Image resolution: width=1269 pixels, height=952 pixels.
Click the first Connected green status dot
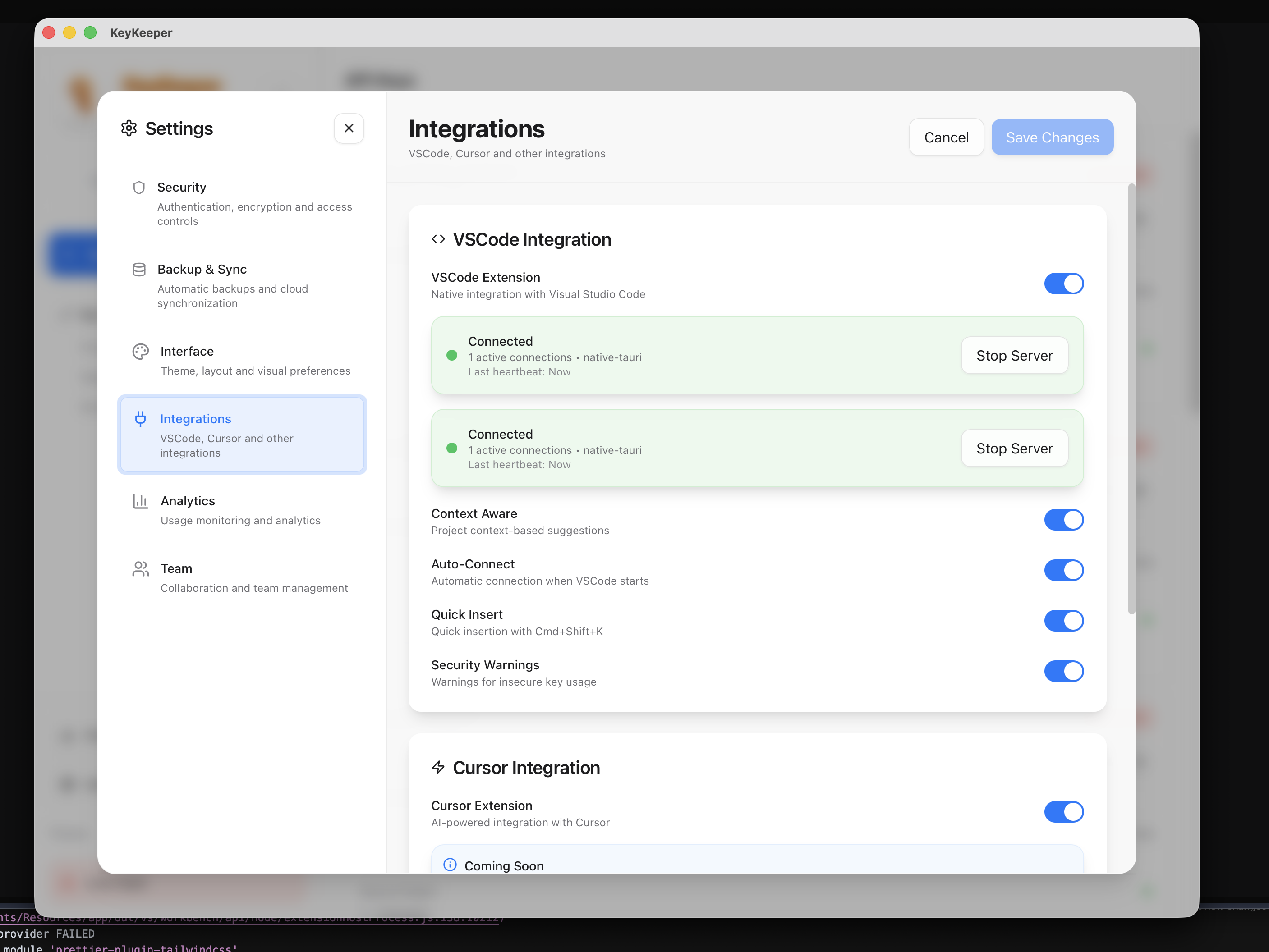pyautogui.click(x=452, y=356)
